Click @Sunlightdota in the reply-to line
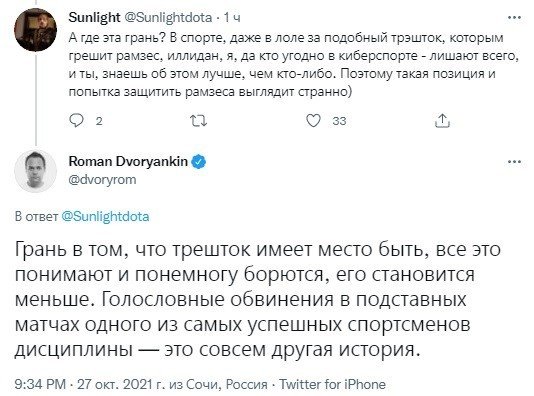 [x=105, y=217]
